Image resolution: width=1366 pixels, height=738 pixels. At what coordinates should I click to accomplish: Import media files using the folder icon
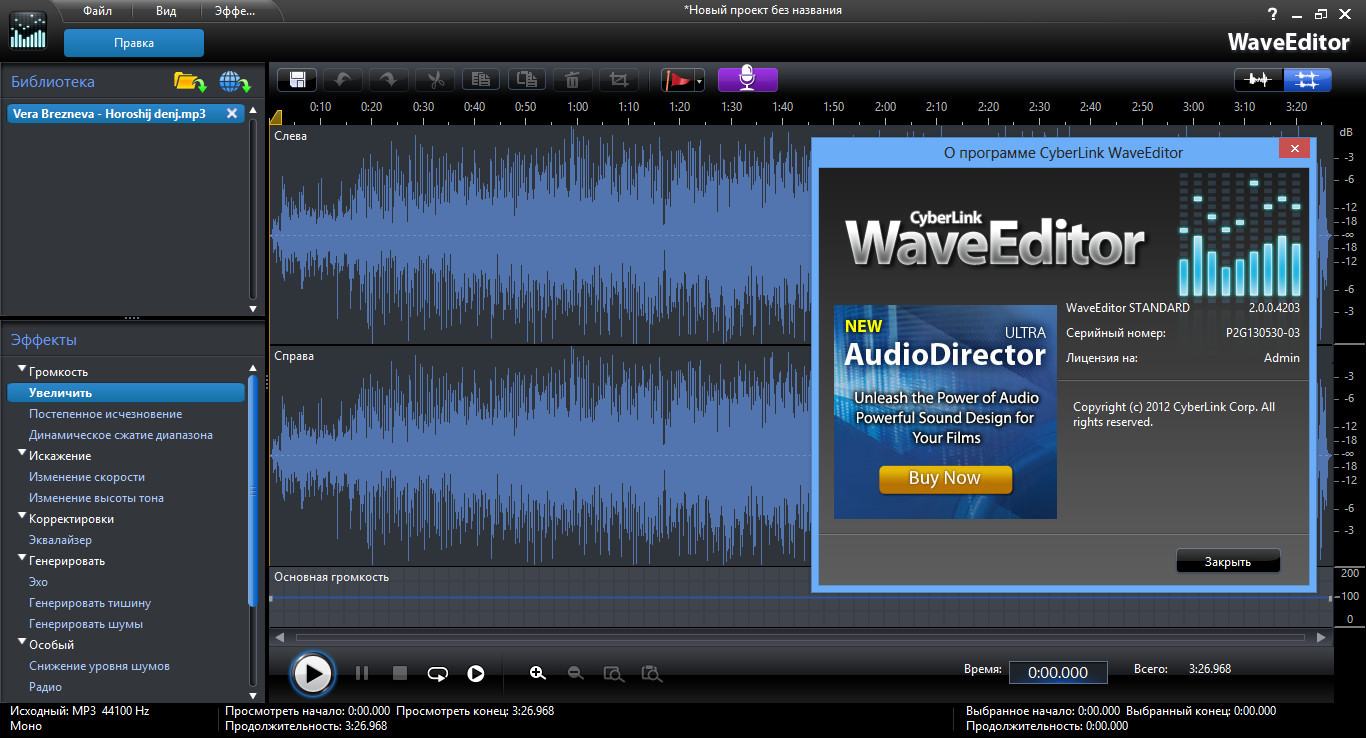click(x=189, y=82)
